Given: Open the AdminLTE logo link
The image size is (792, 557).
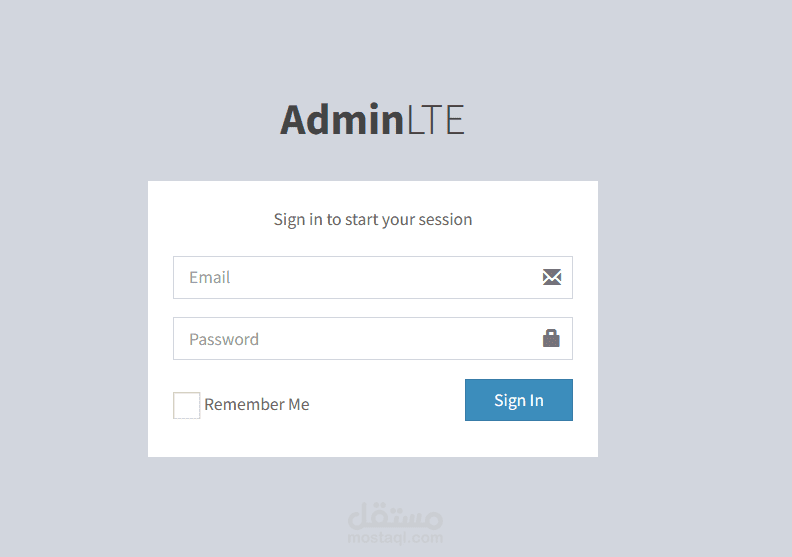Looking at the screenshot, I should 372,120.
